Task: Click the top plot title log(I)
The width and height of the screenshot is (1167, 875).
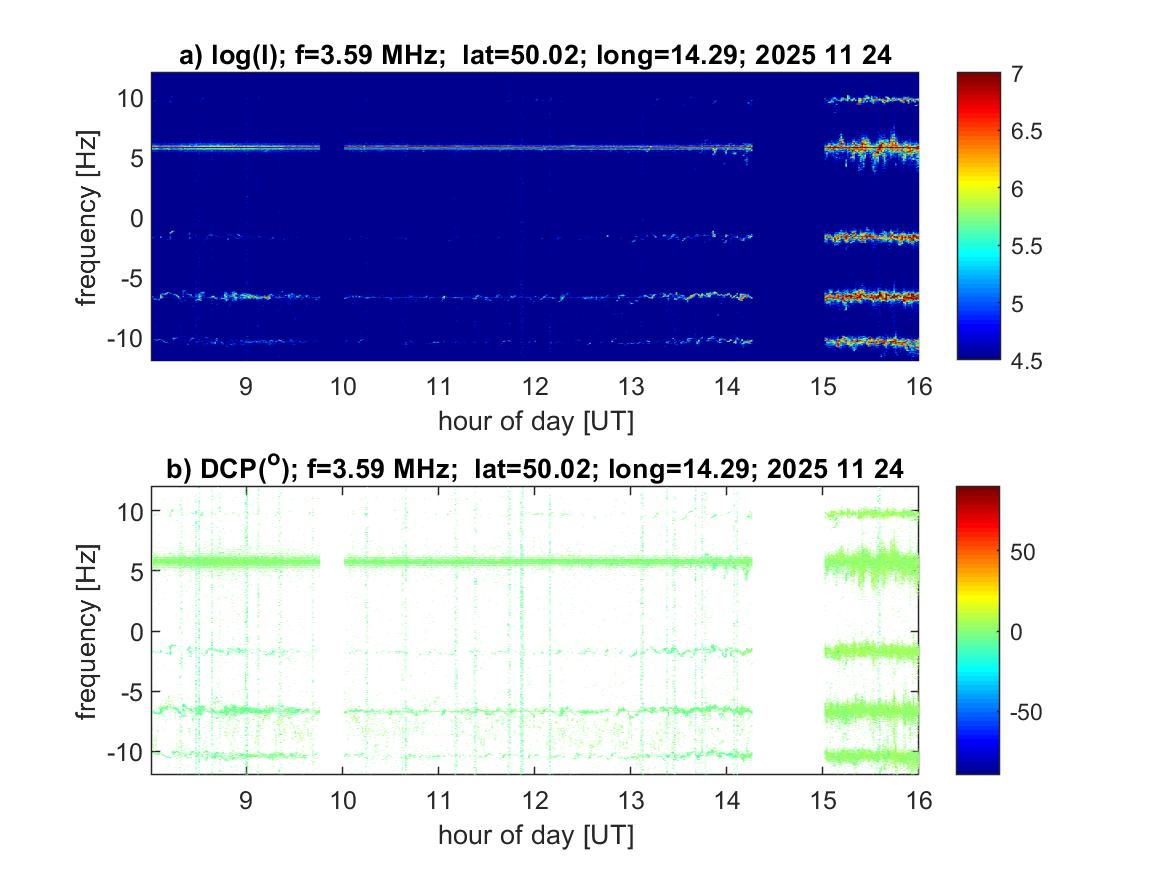Action: click(x=534, y=57)
